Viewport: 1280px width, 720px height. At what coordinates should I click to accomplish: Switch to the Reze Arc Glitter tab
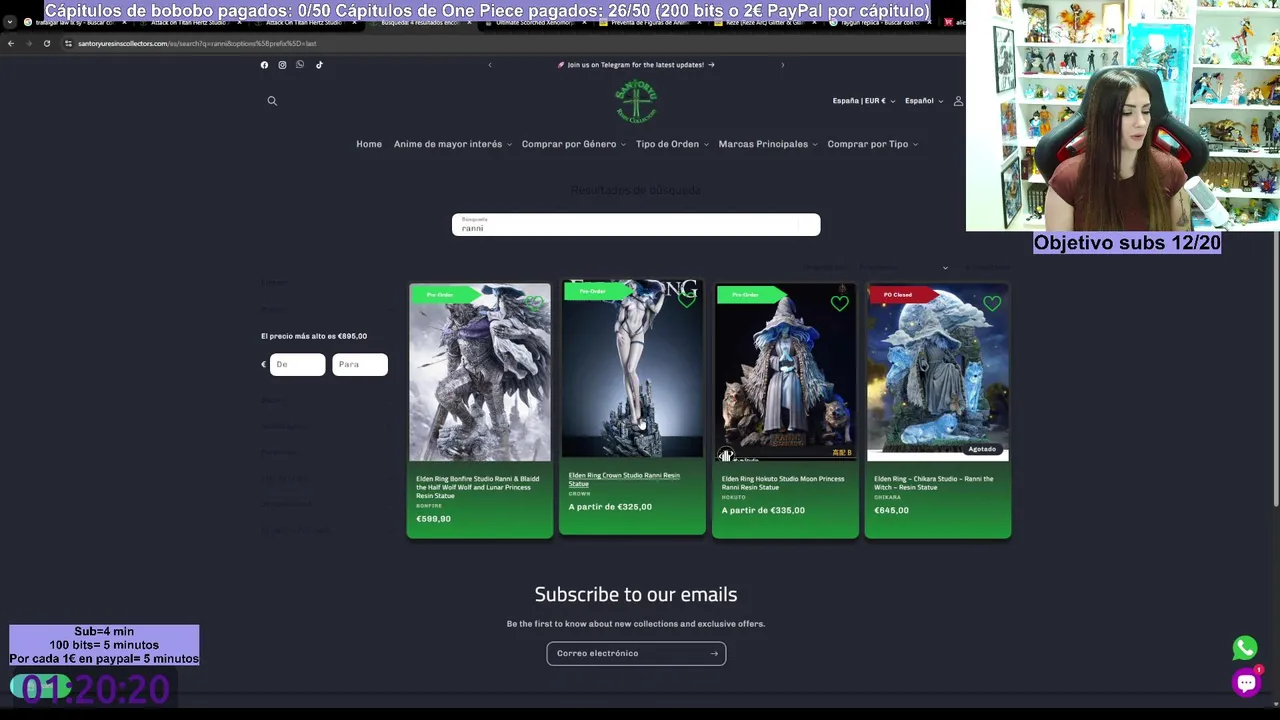click(x=764, y=22)
